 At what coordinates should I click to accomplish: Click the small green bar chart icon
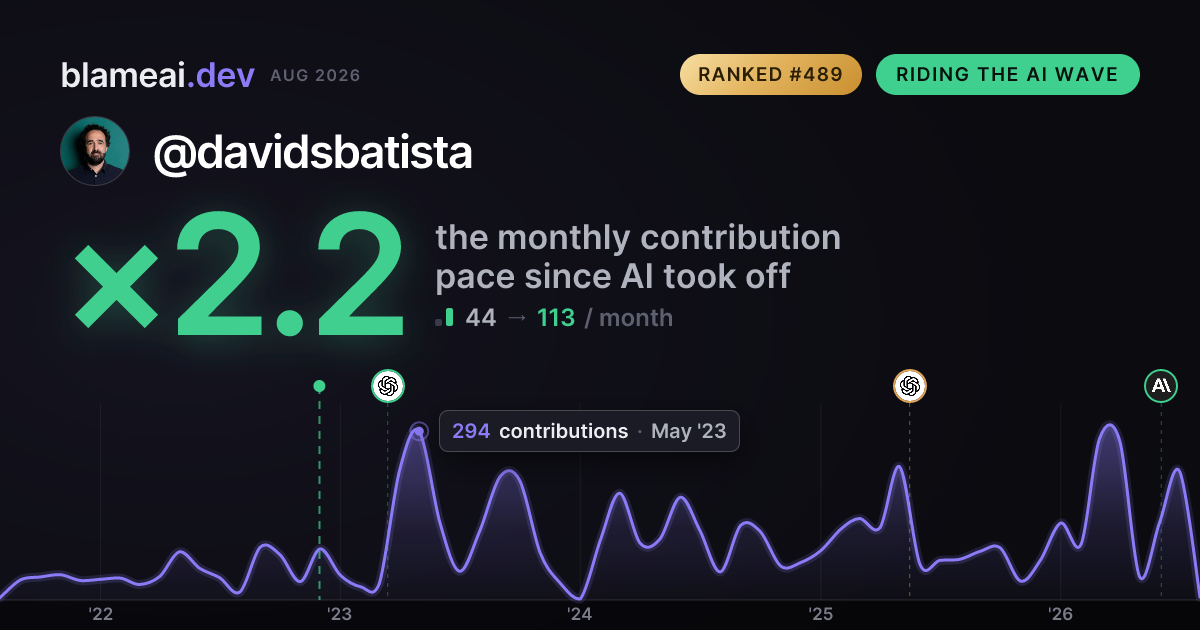445,319
